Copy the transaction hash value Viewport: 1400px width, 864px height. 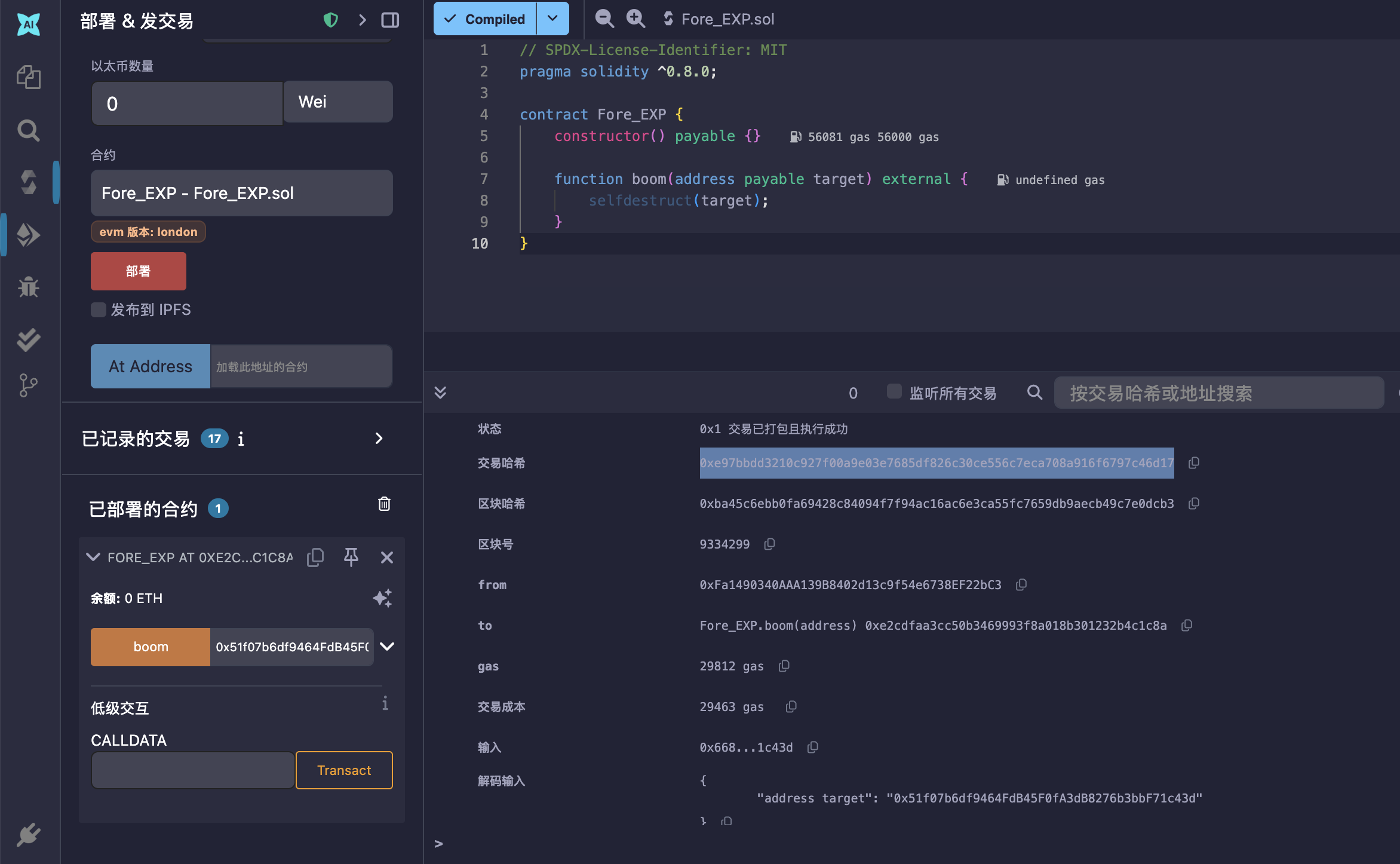[1193, 463]
